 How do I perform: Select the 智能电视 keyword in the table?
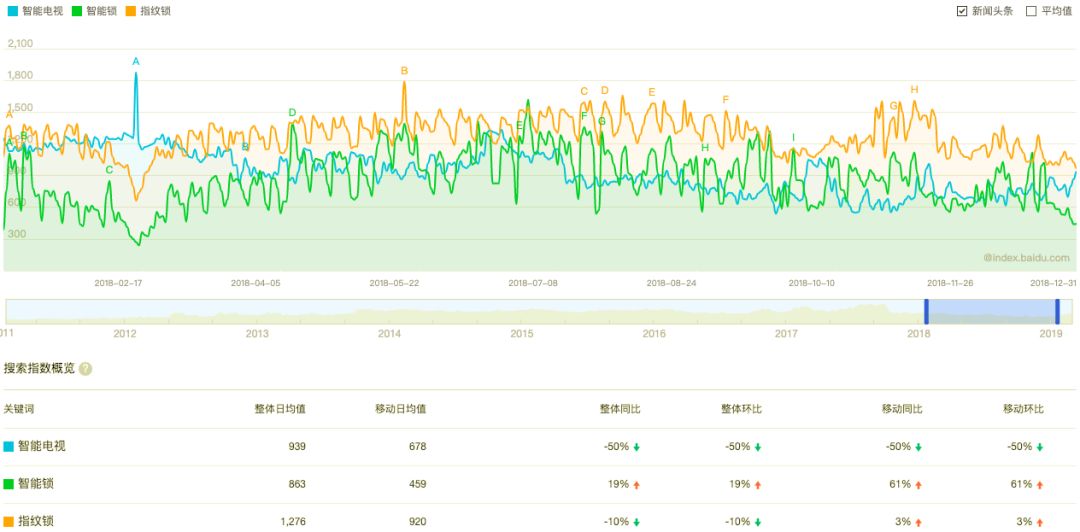(x=41, y=446)
